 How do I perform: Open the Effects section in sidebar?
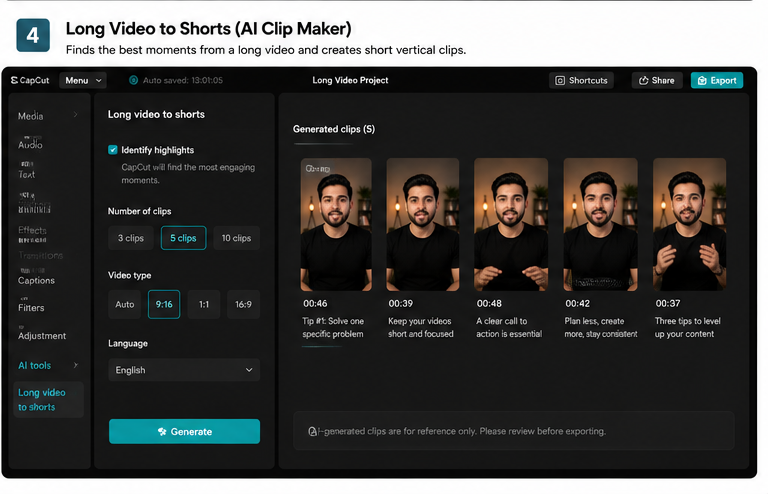(x=32, y=230)
